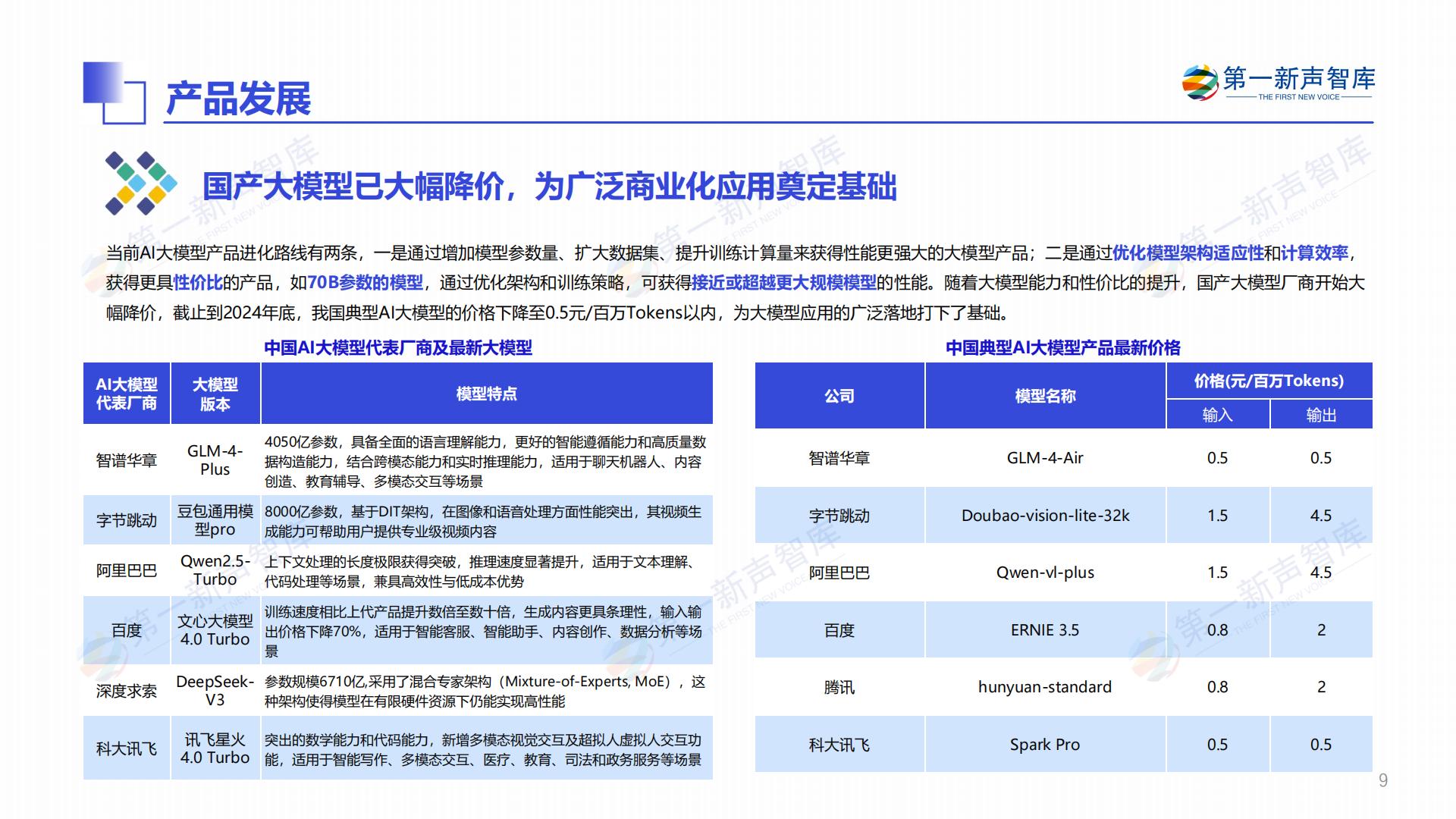Click 阿里巴巴 in the left table
The image size is (1456, 819).
127,570
